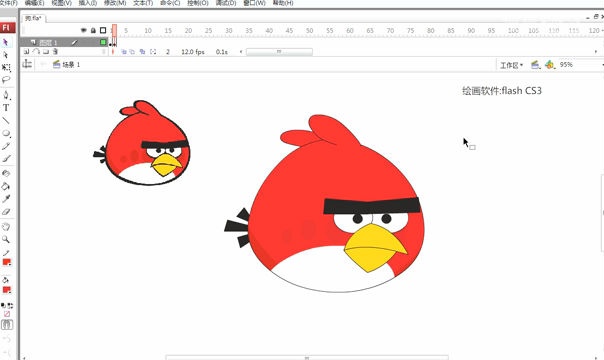Select the Text tool
The height and width of the screenshot is (360, 604).
click(6, 108)
